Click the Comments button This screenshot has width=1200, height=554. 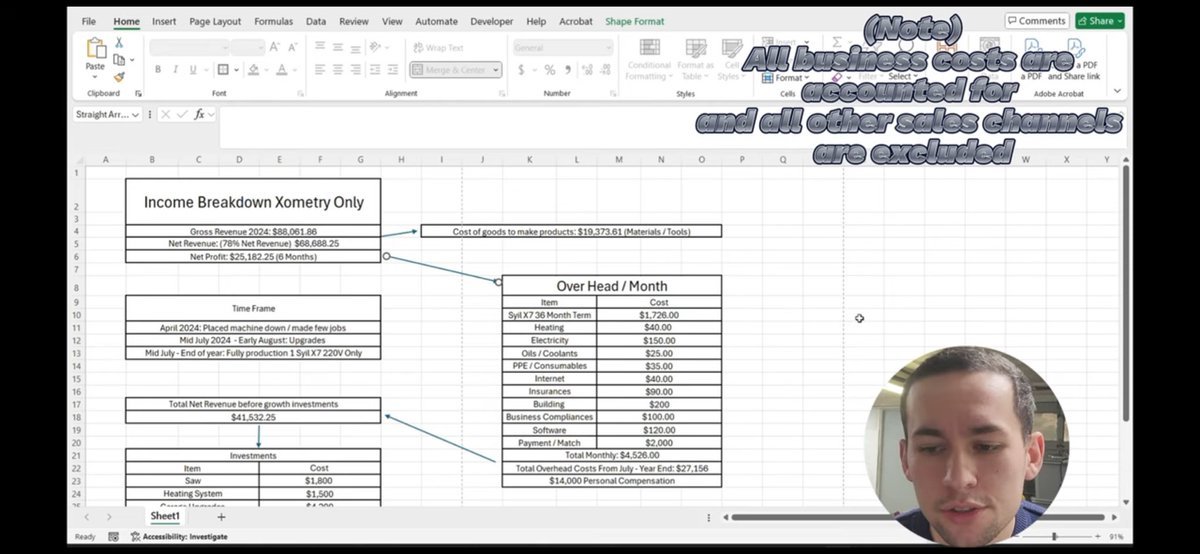1037,21
